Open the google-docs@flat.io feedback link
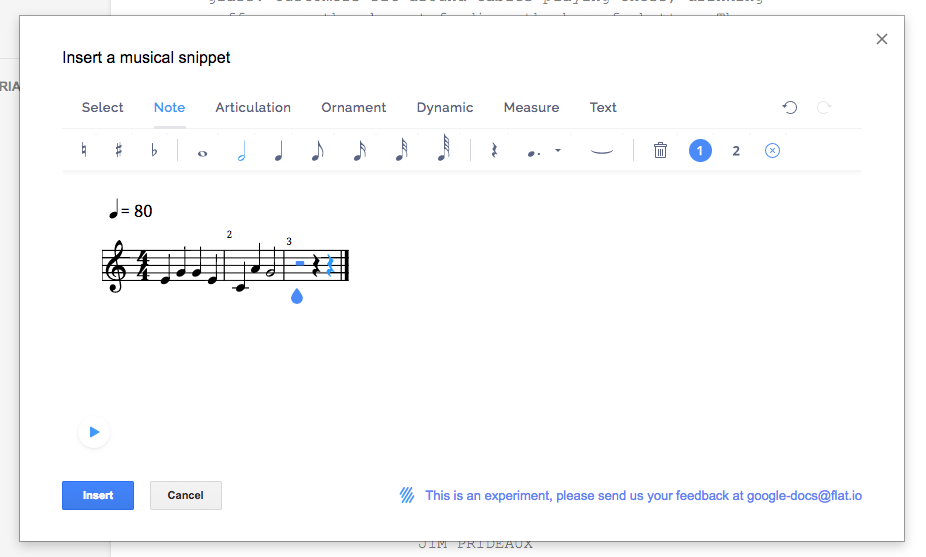 [x=804, y=495]
